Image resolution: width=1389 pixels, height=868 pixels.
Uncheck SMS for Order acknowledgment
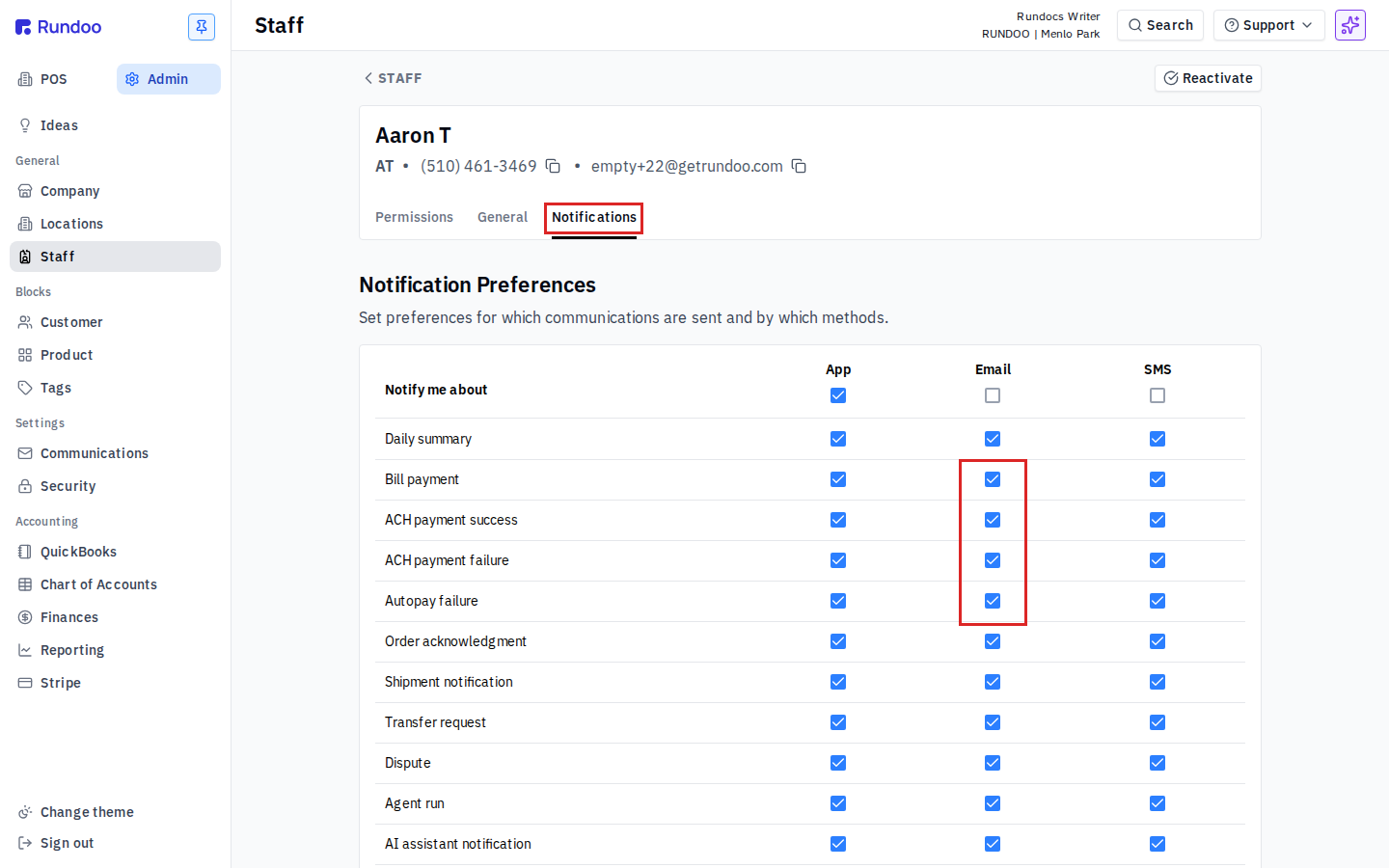point(1157,641)
